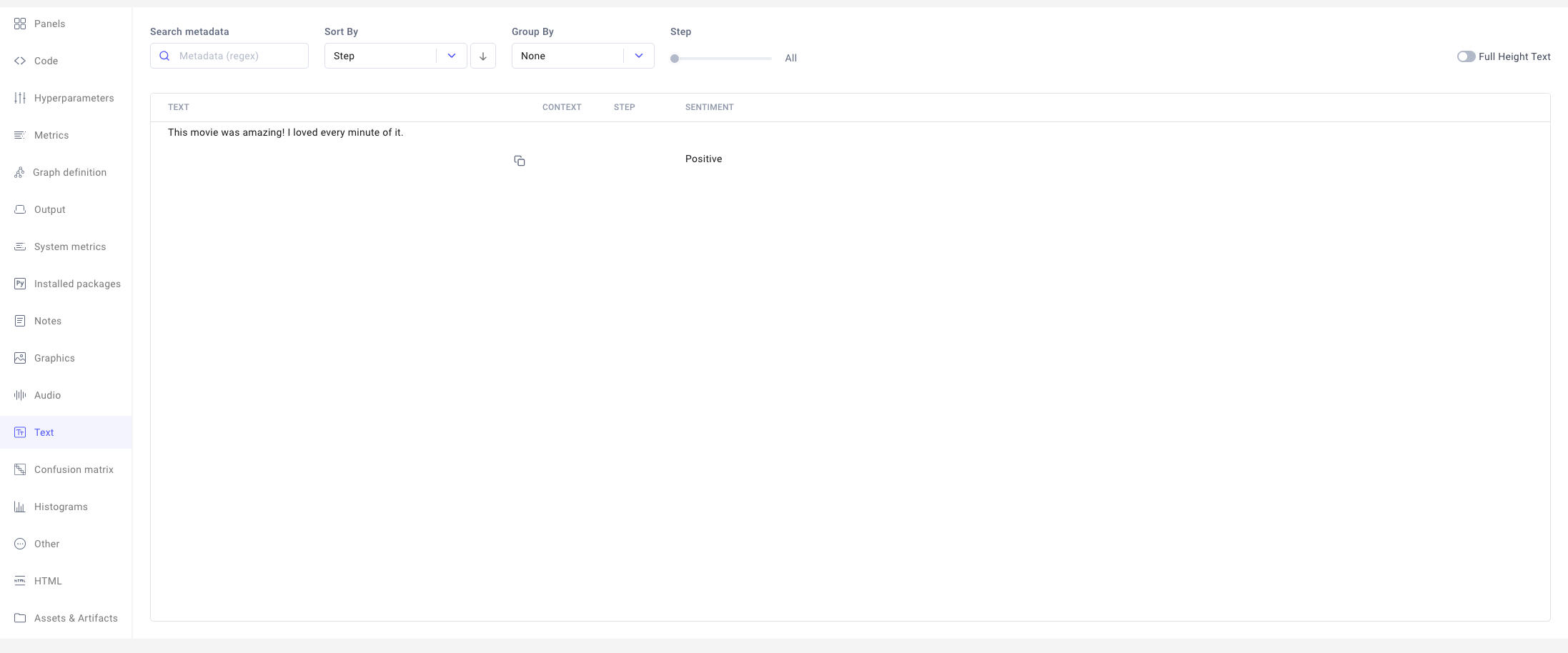This screenshot has width=1568, height=653.
Task: View the Metrics section
Action: tap(51, 135)
